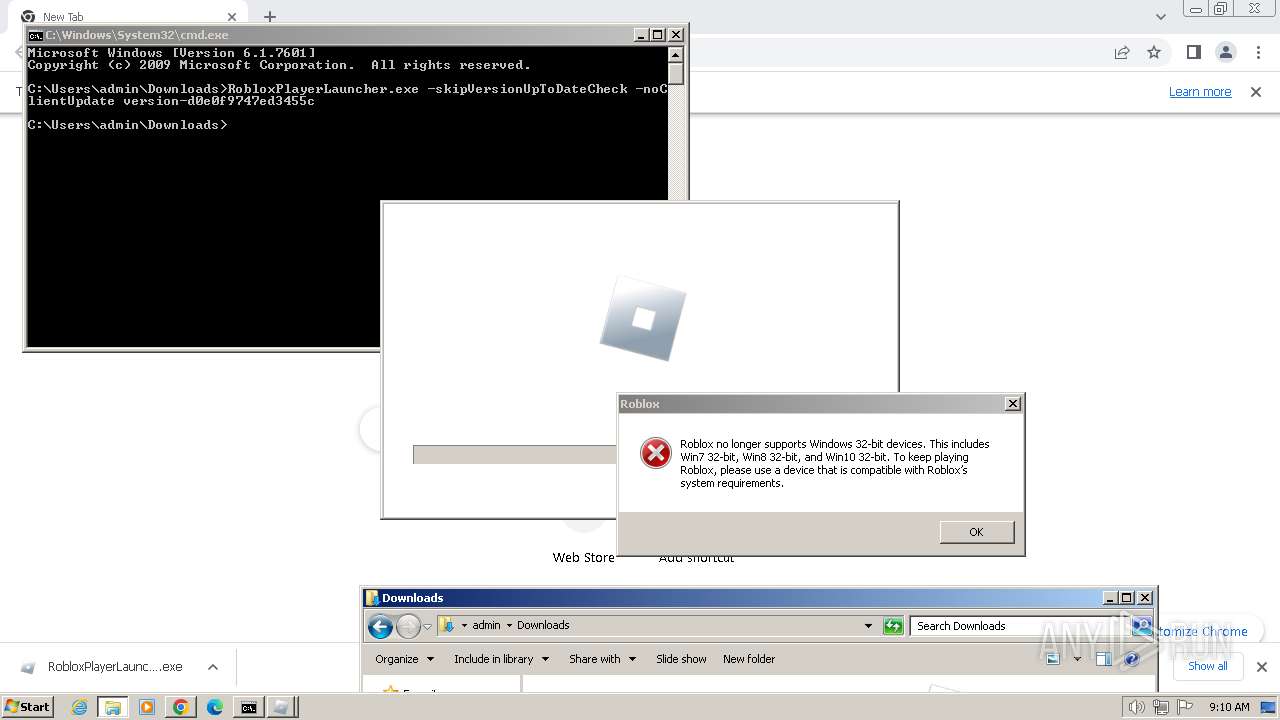Switch to Roblox installer from taskbar

(x=282, y=707)
